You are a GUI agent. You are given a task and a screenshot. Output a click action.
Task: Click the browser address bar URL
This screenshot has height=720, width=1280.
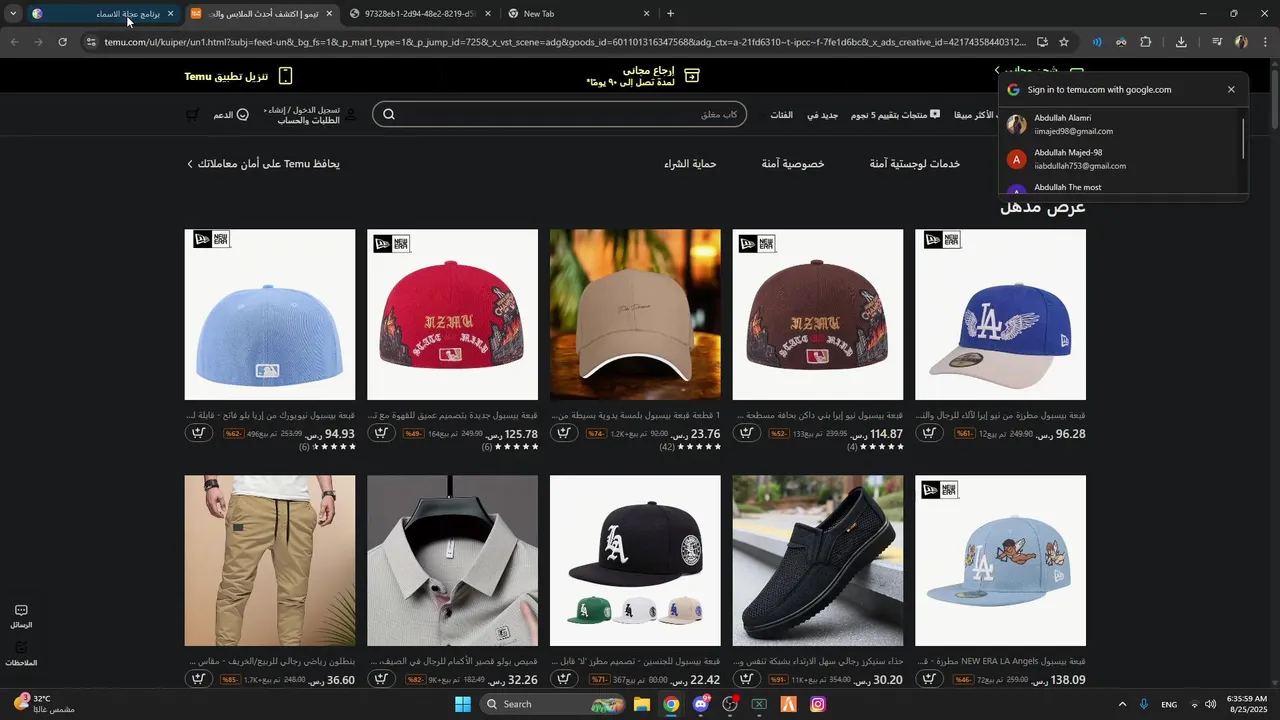click(x=565, y=42)
